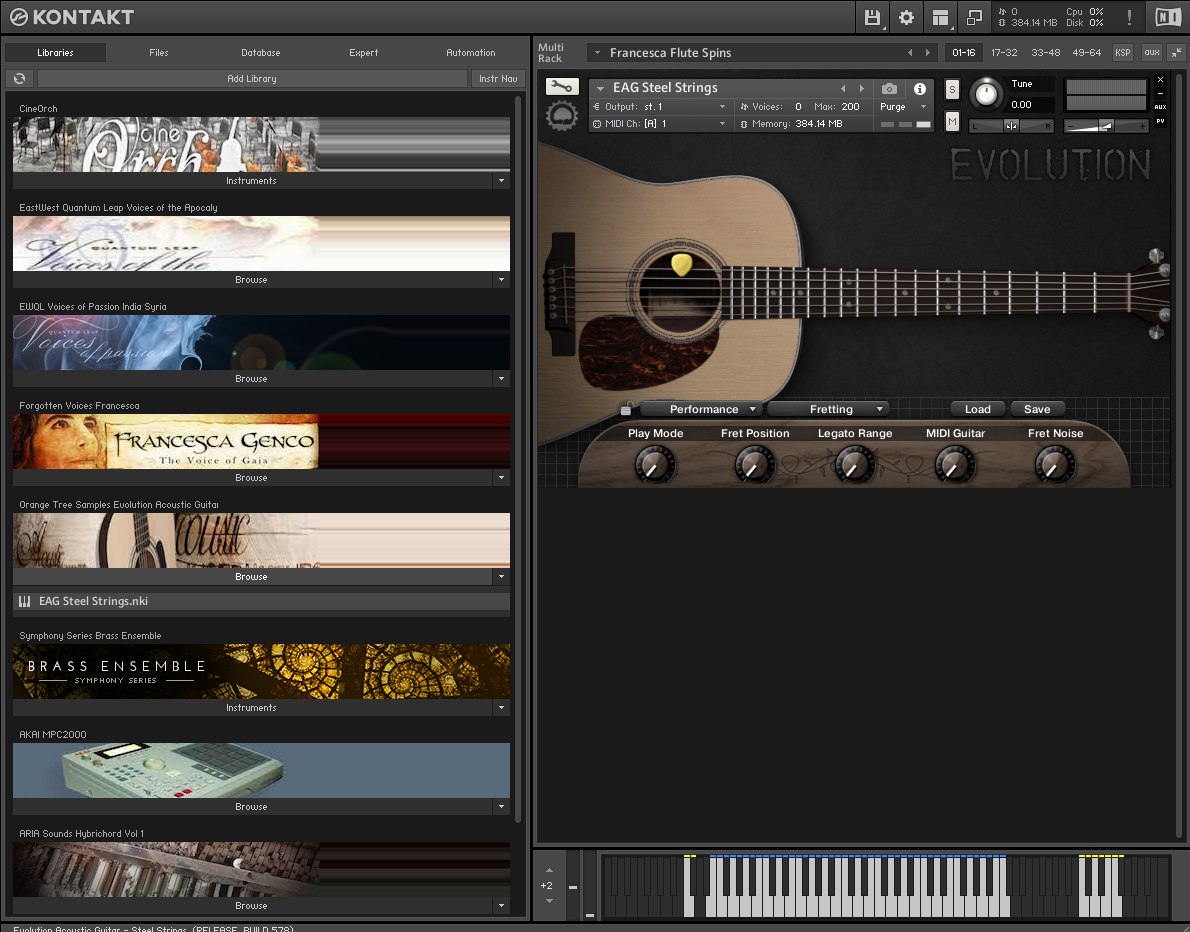The width and height of the screenshot is (1190, 932).
Task: Shift keyboard octave up arrow
Action: pos(549,871)
